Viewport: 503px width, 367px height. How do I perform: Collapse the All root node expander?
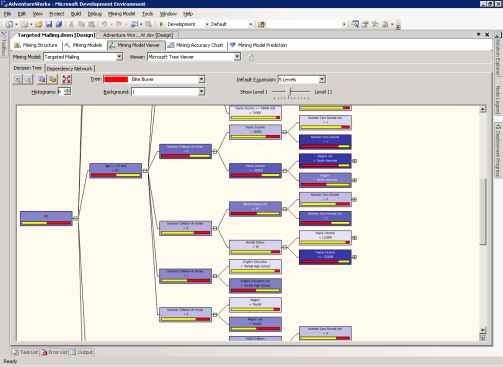point(75,219)
